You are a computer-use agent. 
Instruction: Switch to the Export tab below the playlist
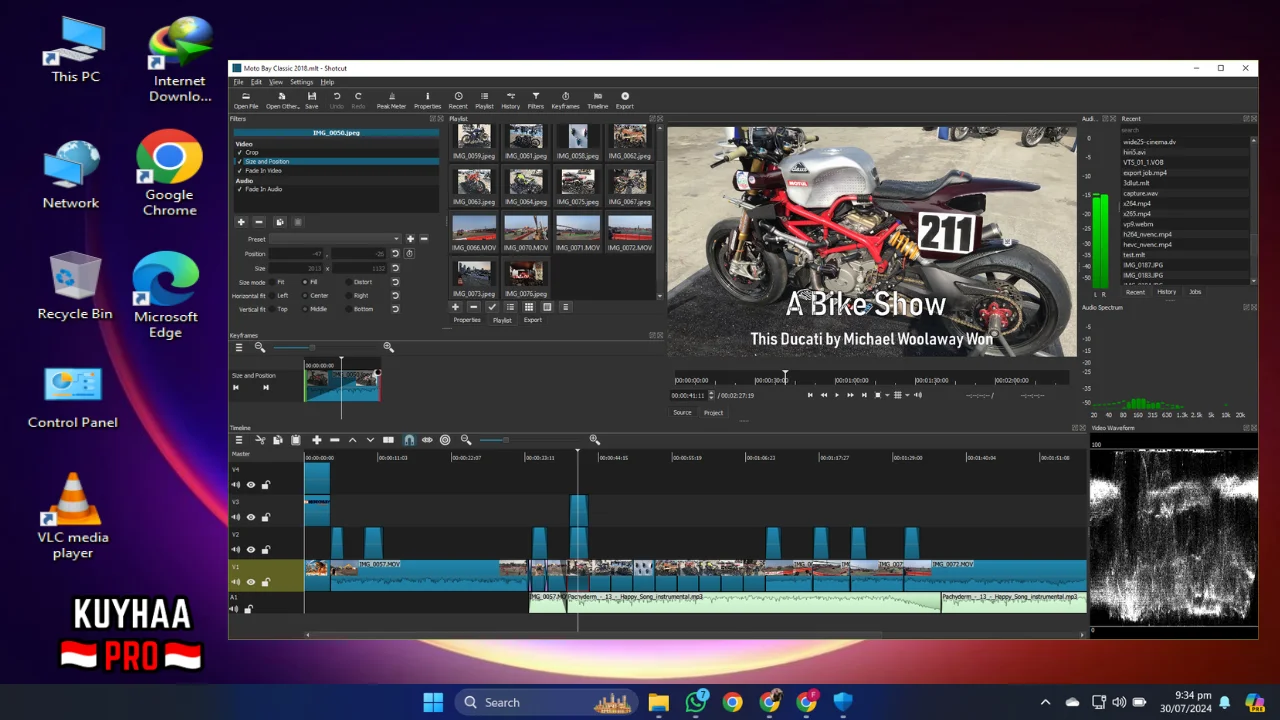(x=532, y=320)
